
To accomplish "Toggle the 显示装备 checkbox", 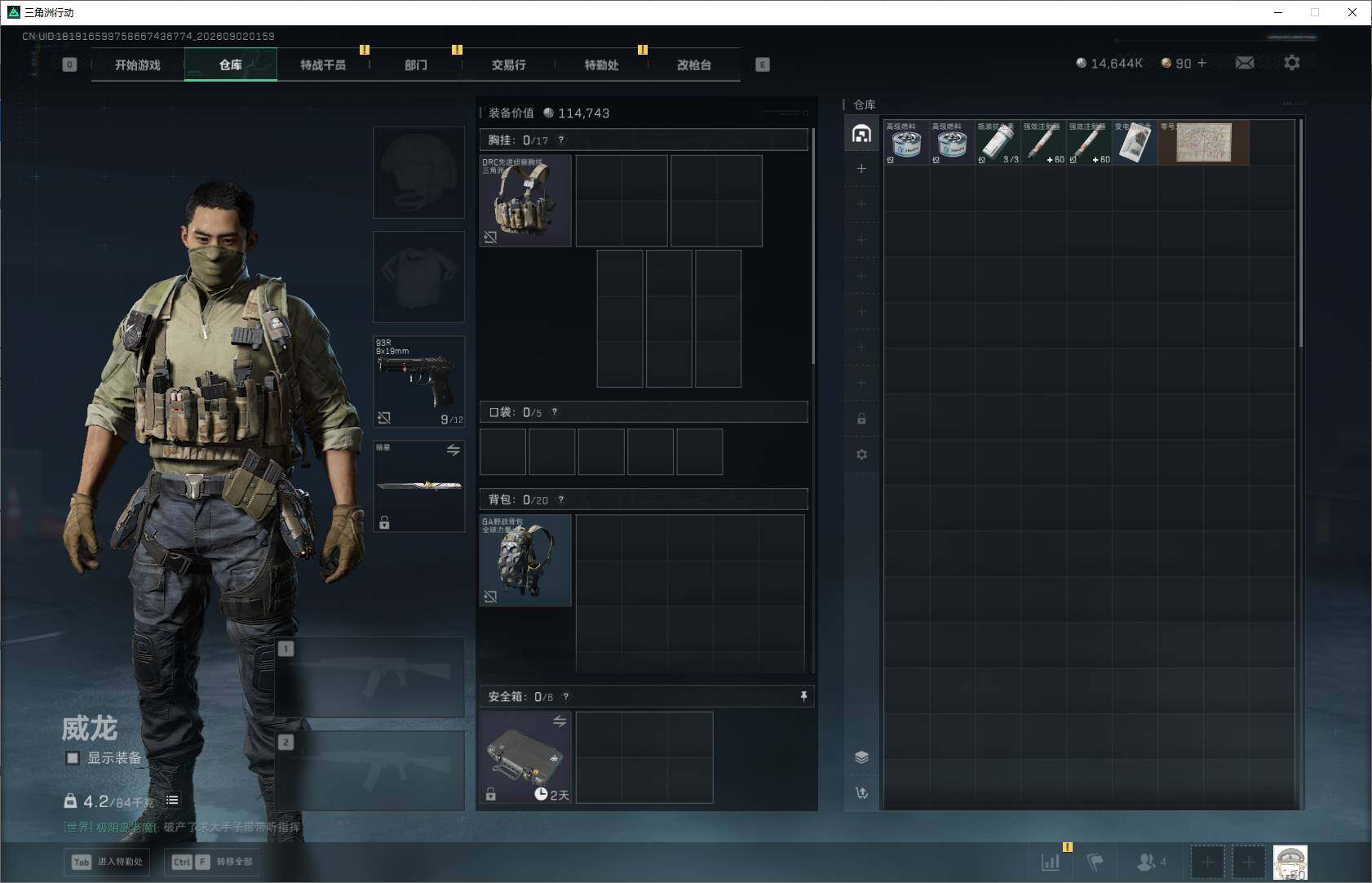I will 73,758.
